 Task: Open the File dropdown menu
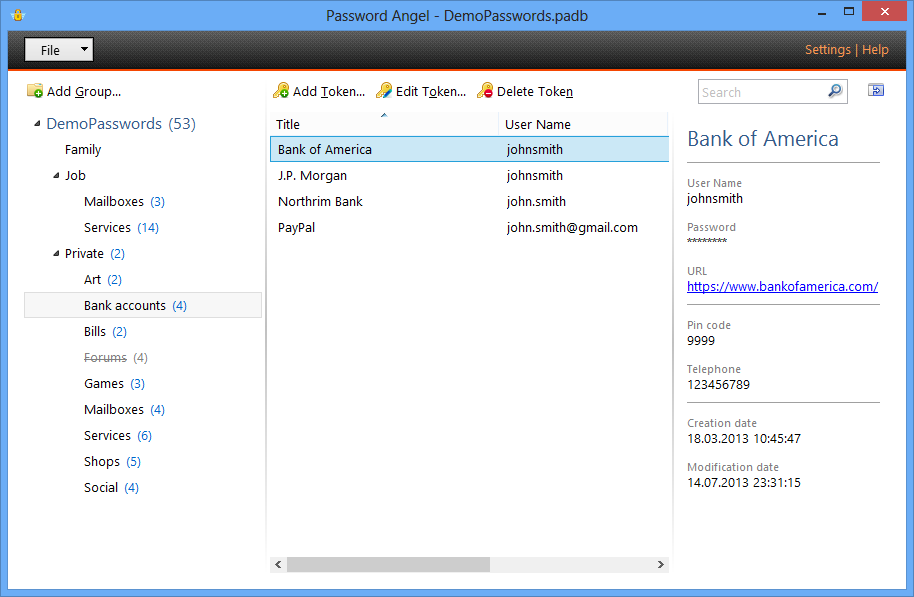(x=59, y=50)
